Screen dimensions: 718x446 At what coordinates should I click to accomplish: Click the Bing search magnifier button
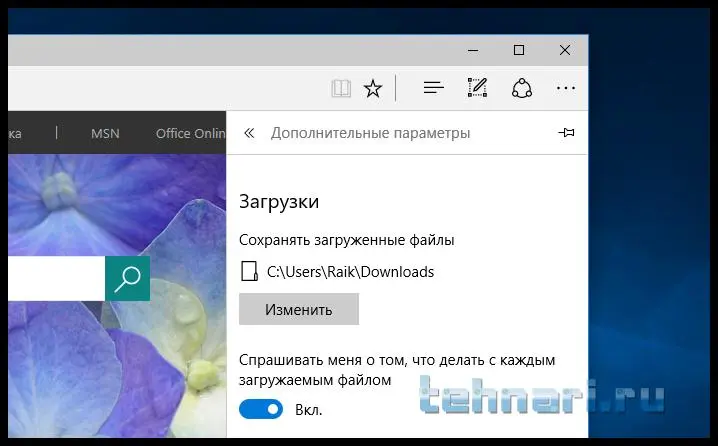127,278
